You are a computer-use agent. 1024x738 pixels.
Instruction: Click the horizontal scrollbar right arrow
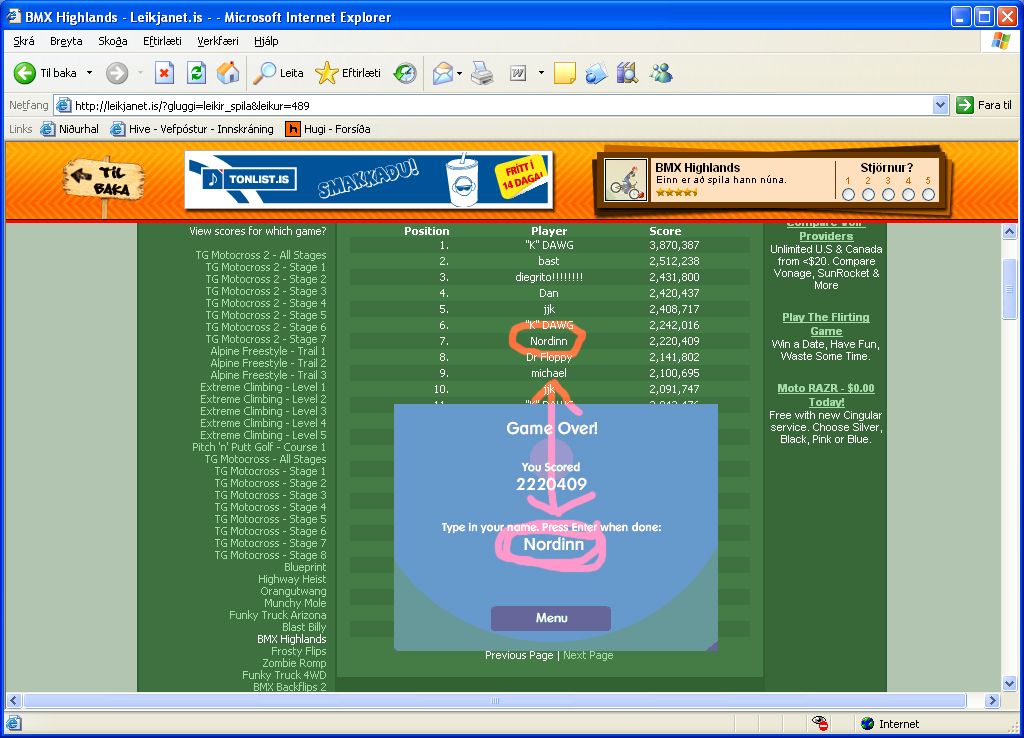point(993,701)
